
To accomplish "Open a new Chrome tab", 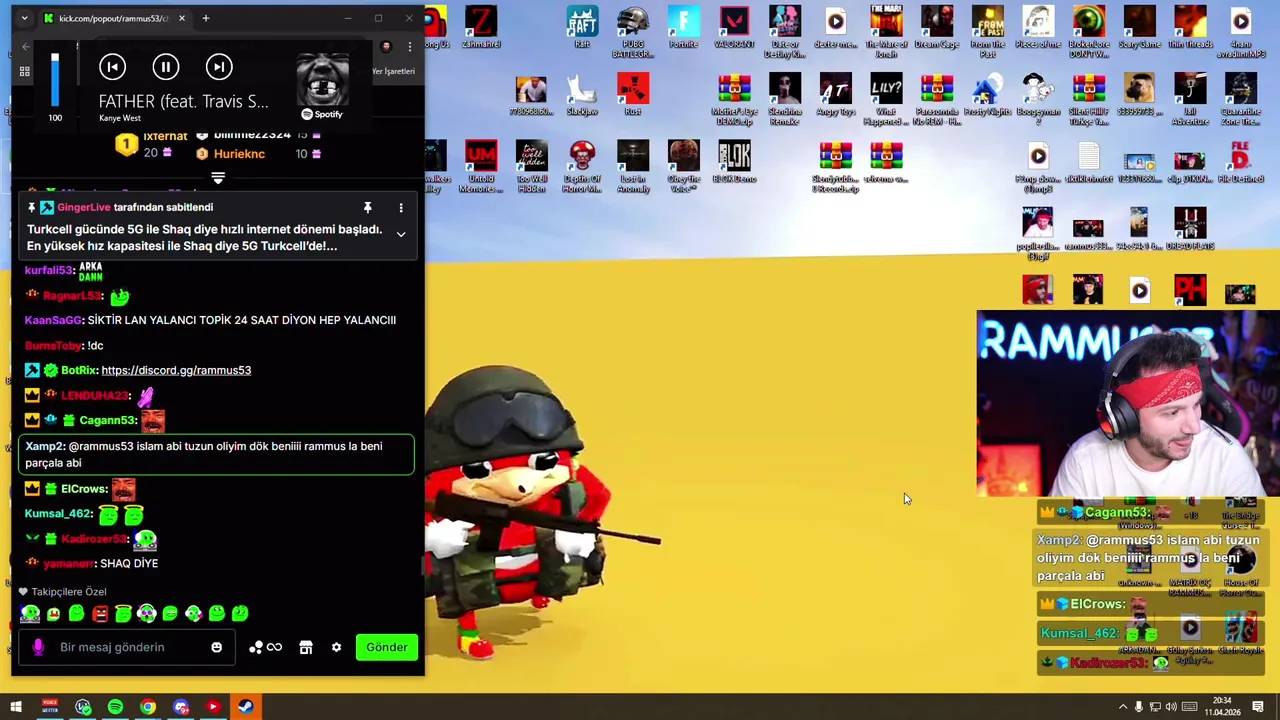I will (x=205, y=18).
